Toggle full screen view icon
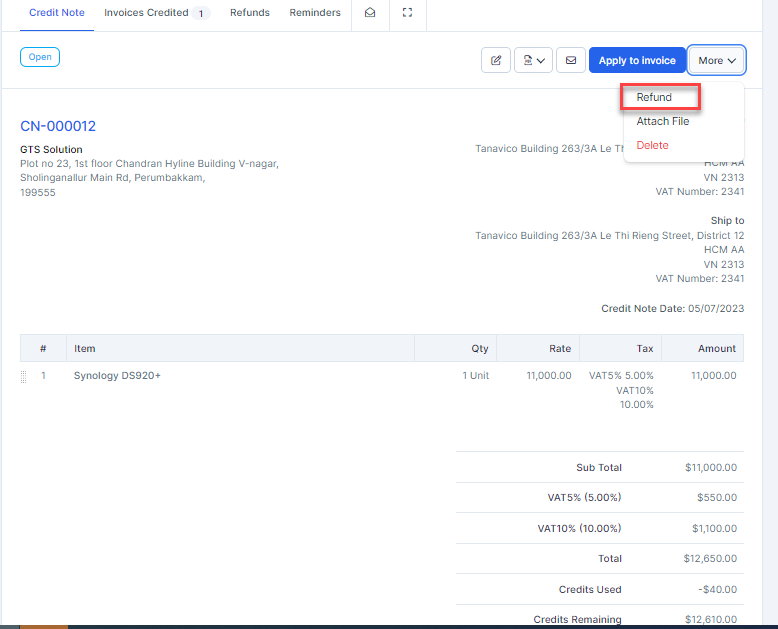 407,13
